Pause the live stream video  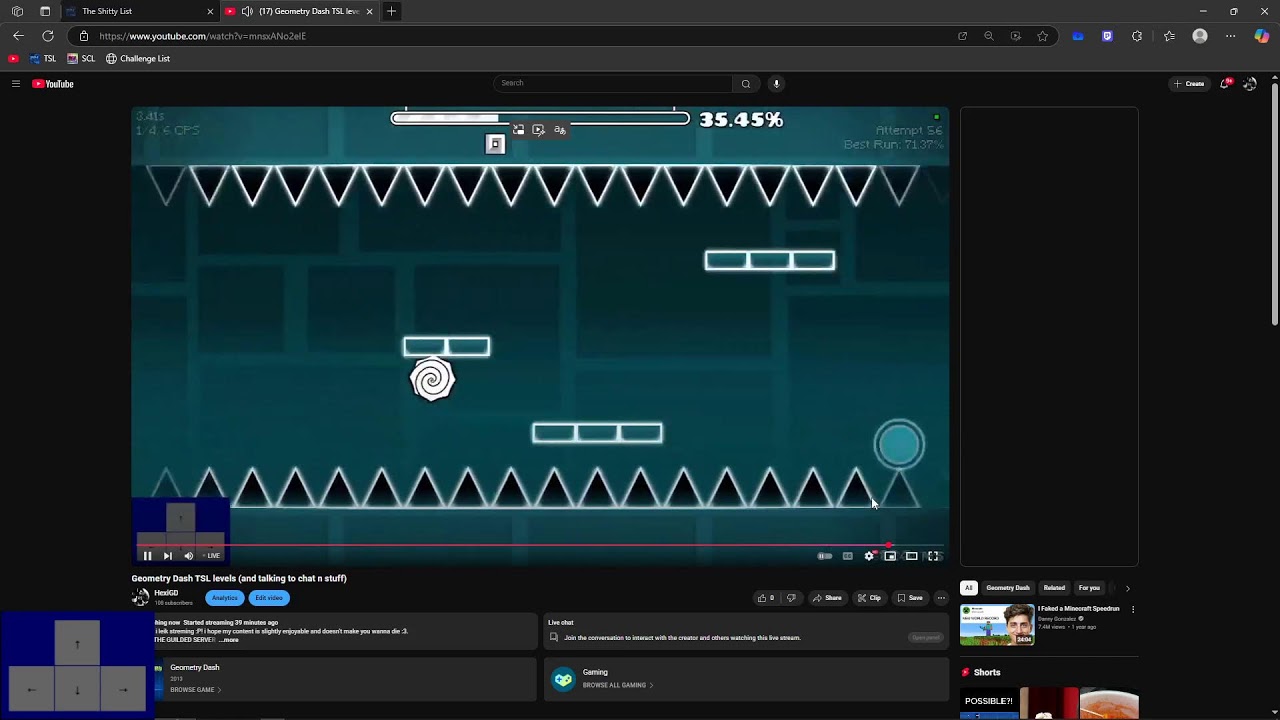point(147,556)
